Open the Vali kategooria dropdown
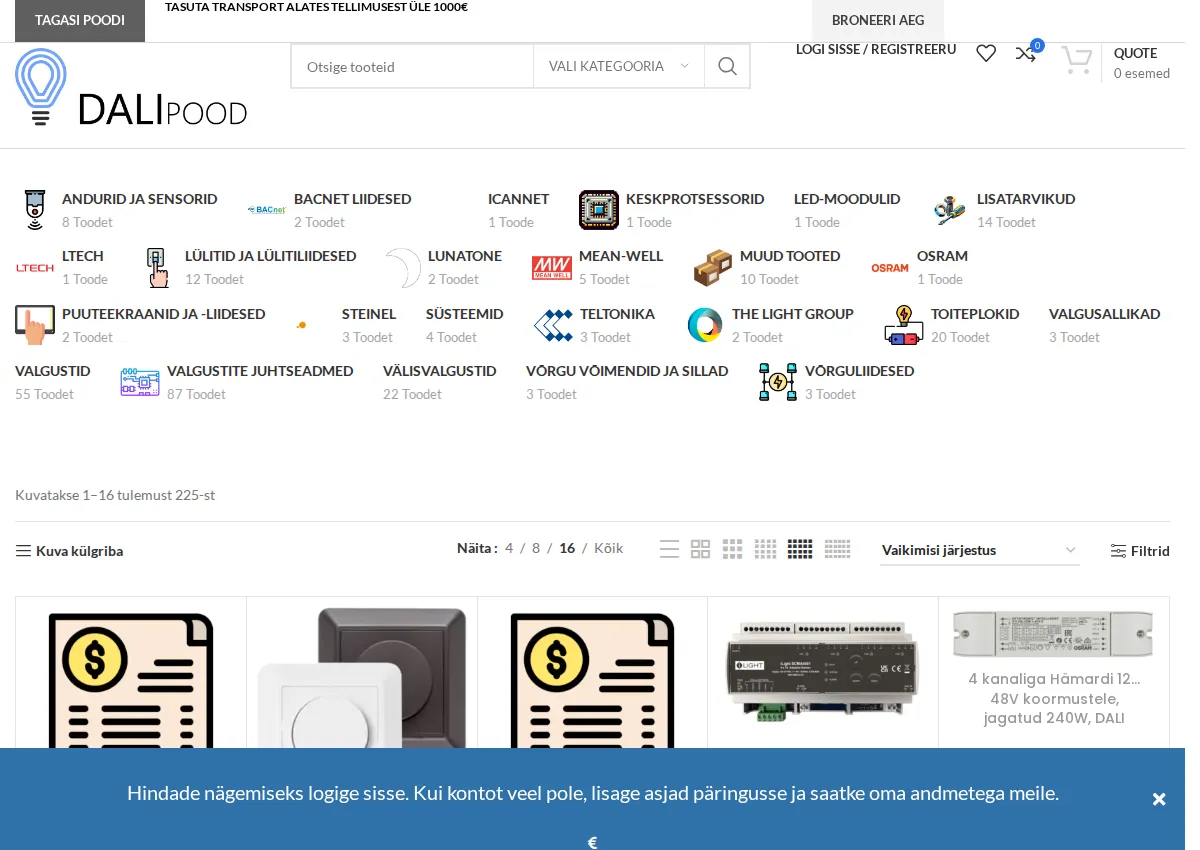Viewport: 1200px width, 850px height. [x=619, y=66]
